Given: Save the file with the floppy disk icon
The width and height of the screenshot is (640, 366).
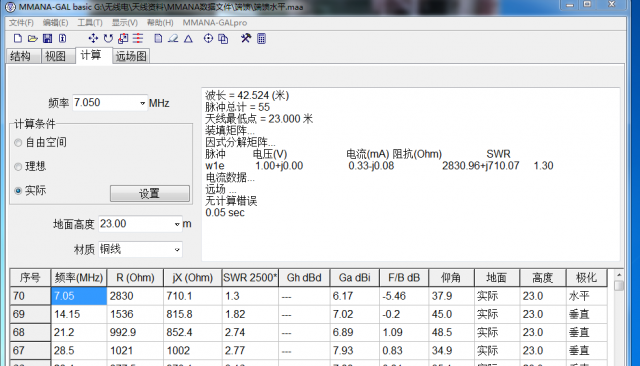Looking at the screenshot, I should click(x=47, y=39).
